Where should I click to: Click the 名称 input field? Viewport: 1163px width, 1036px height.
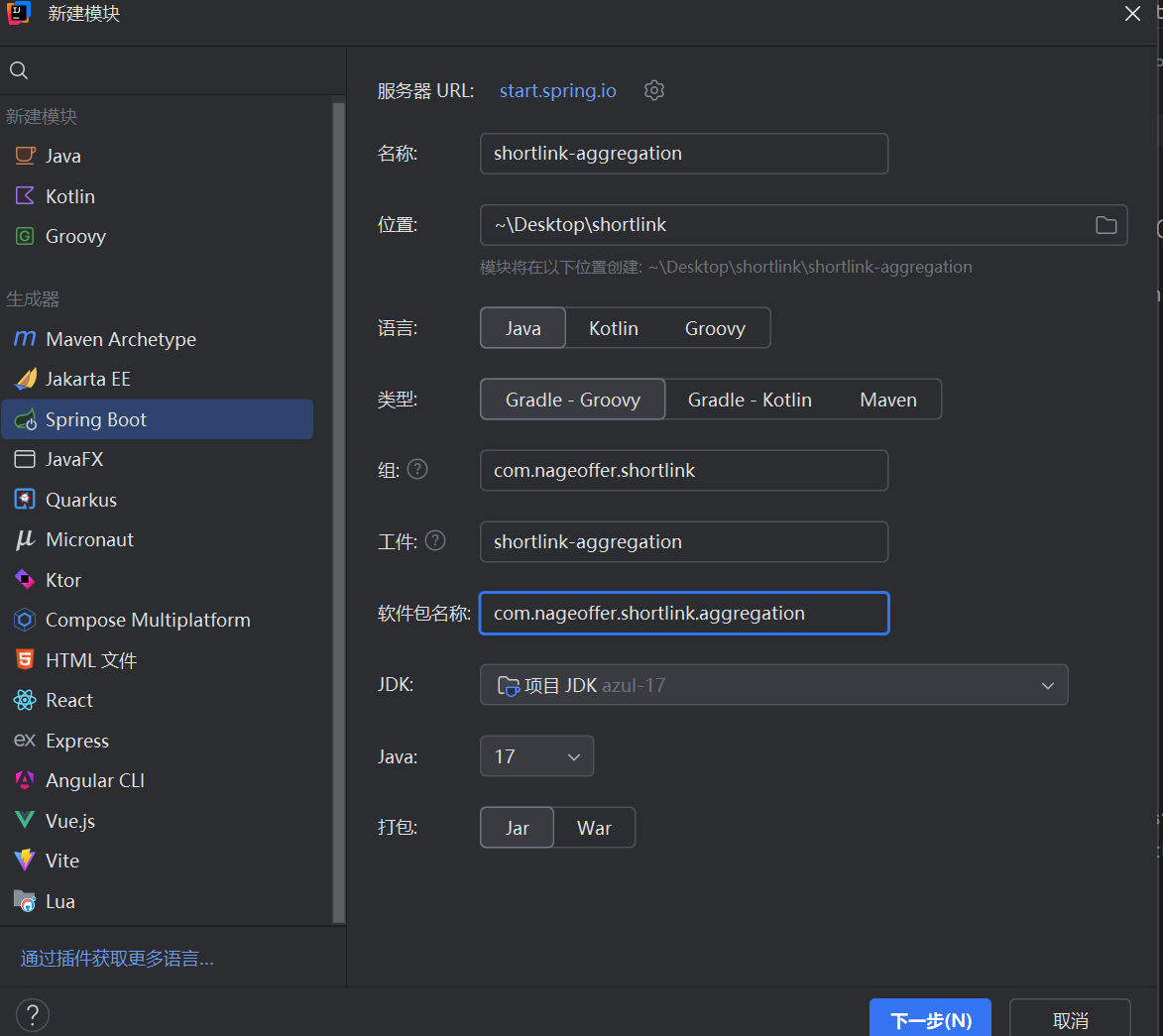[x=684, y=154]
